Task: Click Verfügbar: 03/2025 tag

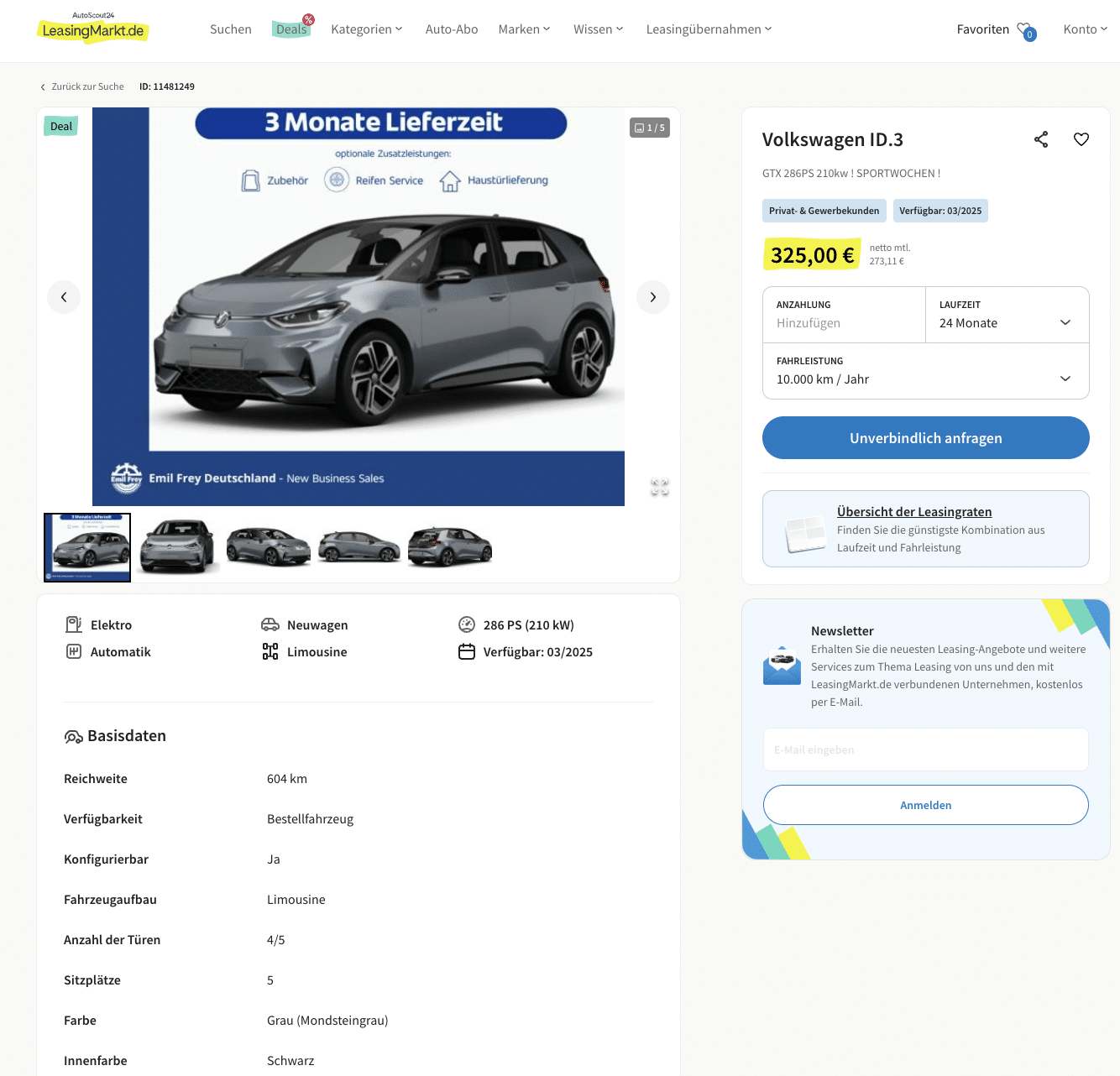Action: tap(940, 211)
